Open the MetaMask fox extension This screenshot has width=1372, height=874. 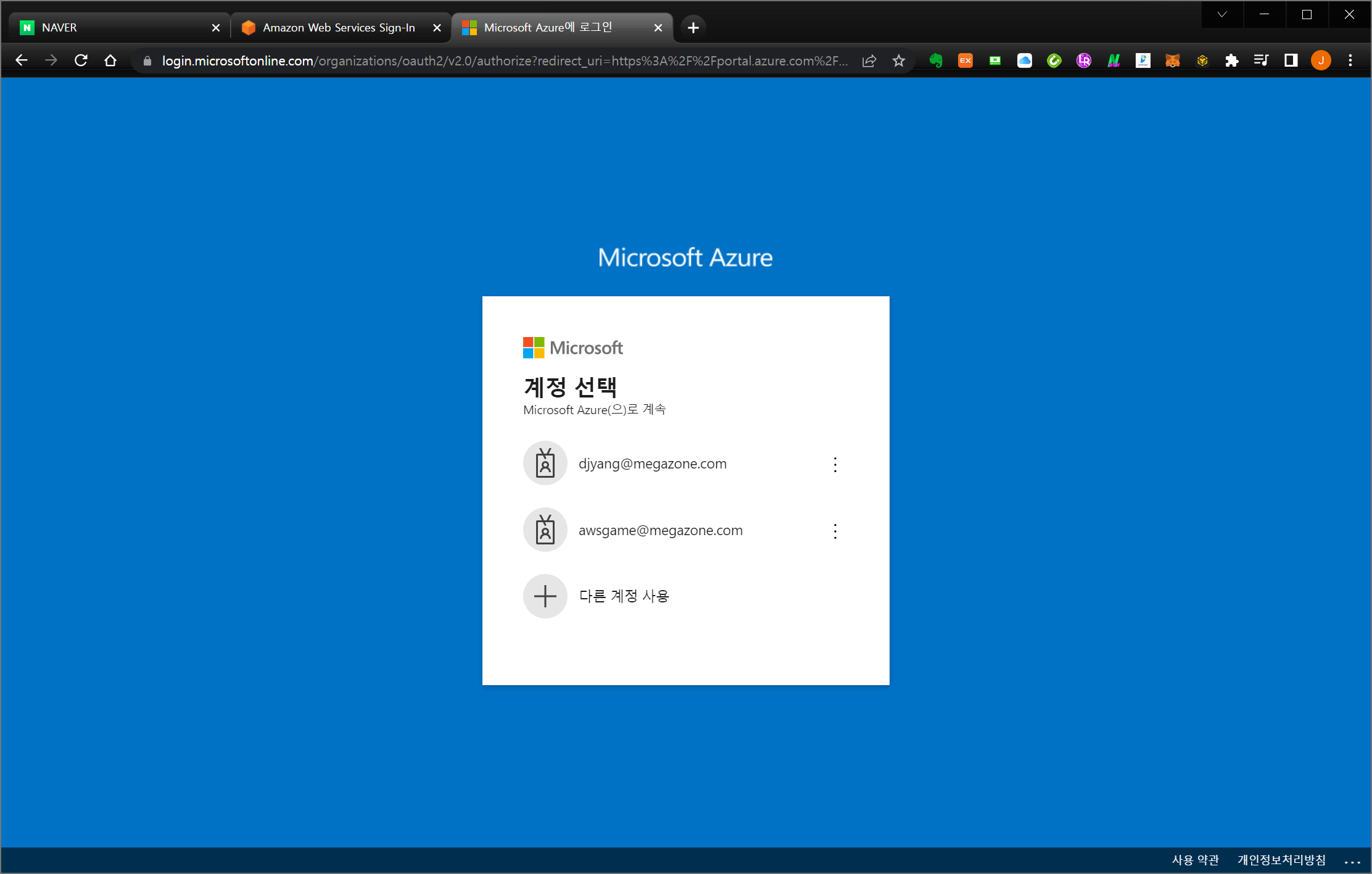click(x=1172, y=60)
